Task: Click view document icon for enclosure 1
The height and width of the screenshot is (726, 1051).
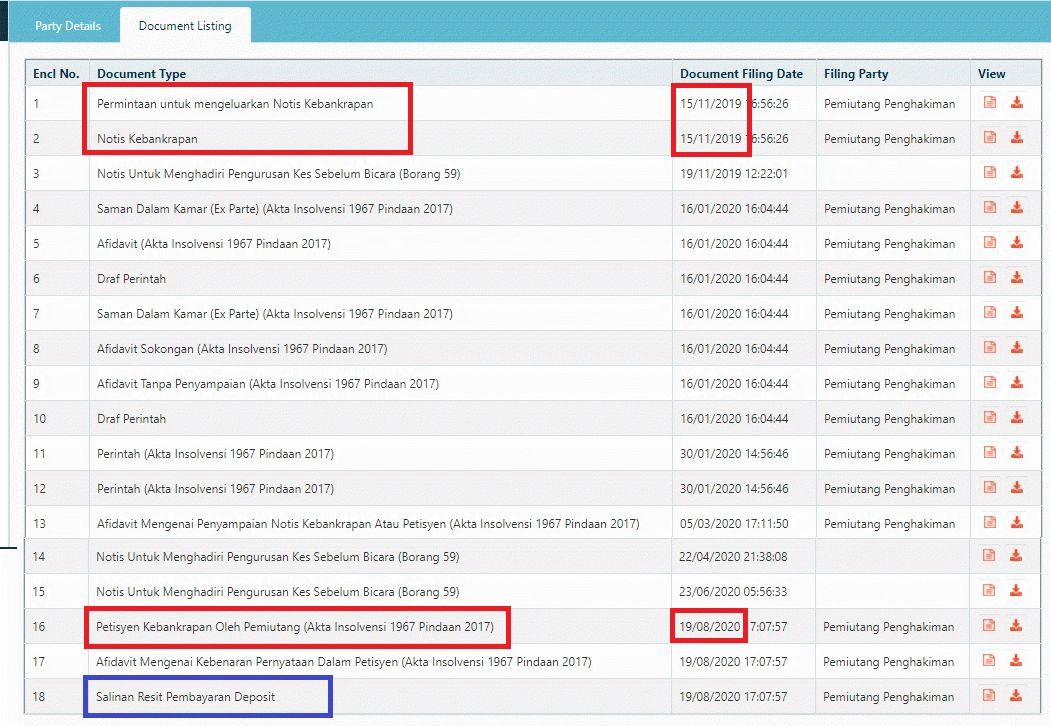Action: pyautogui.click(x=990, y=103)
